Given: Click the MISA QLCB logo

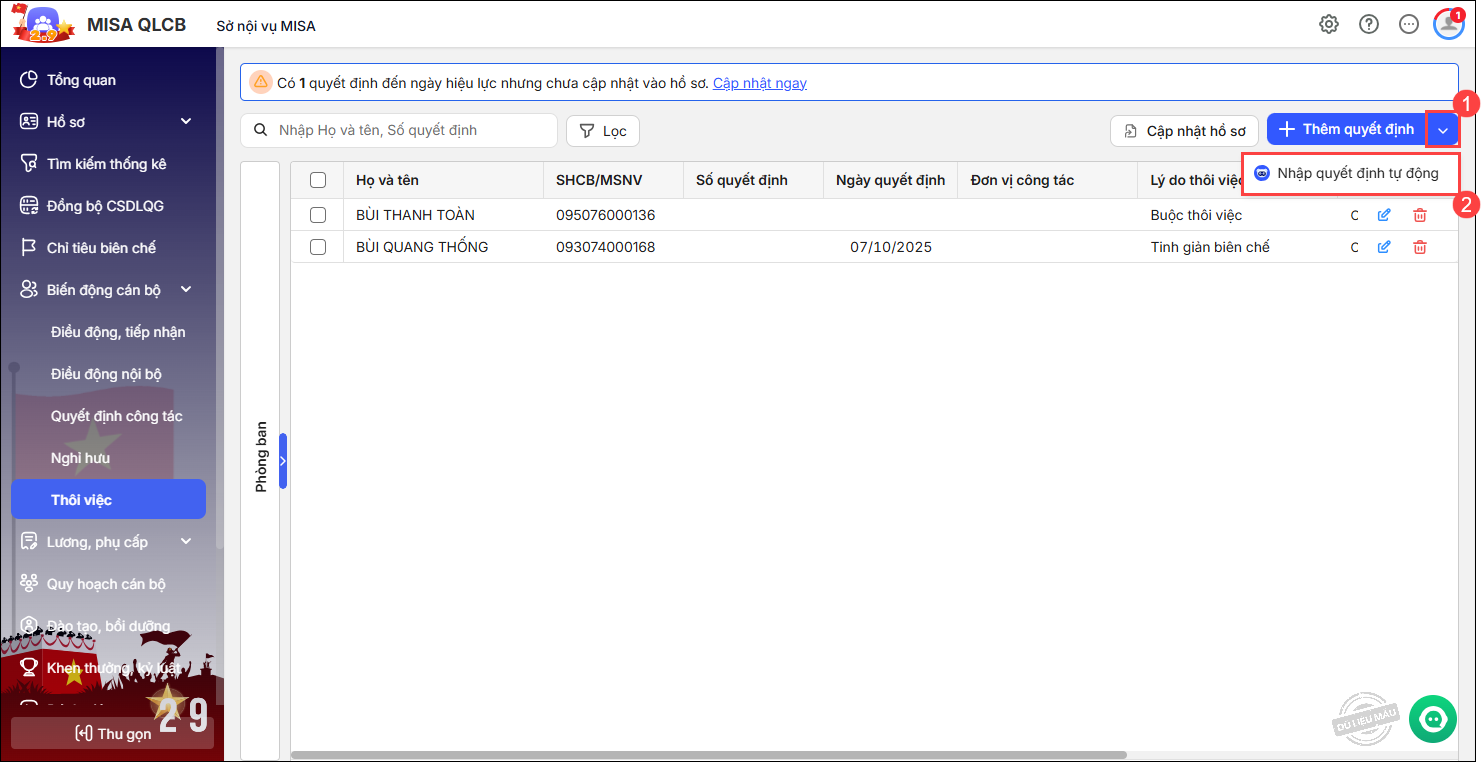Looking at the screenshot, I should point(43,24).
